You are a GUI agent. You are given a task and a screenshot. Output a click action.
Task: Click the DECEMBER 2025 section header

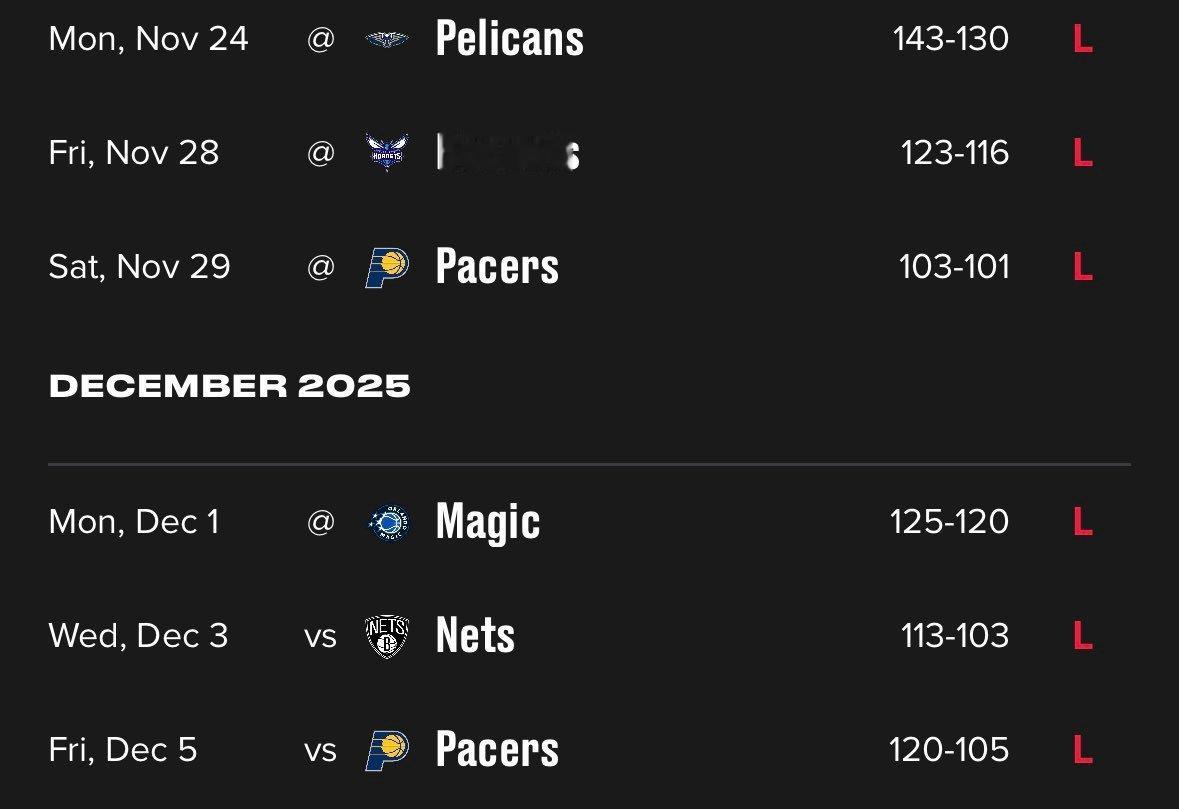pos(230,386)
